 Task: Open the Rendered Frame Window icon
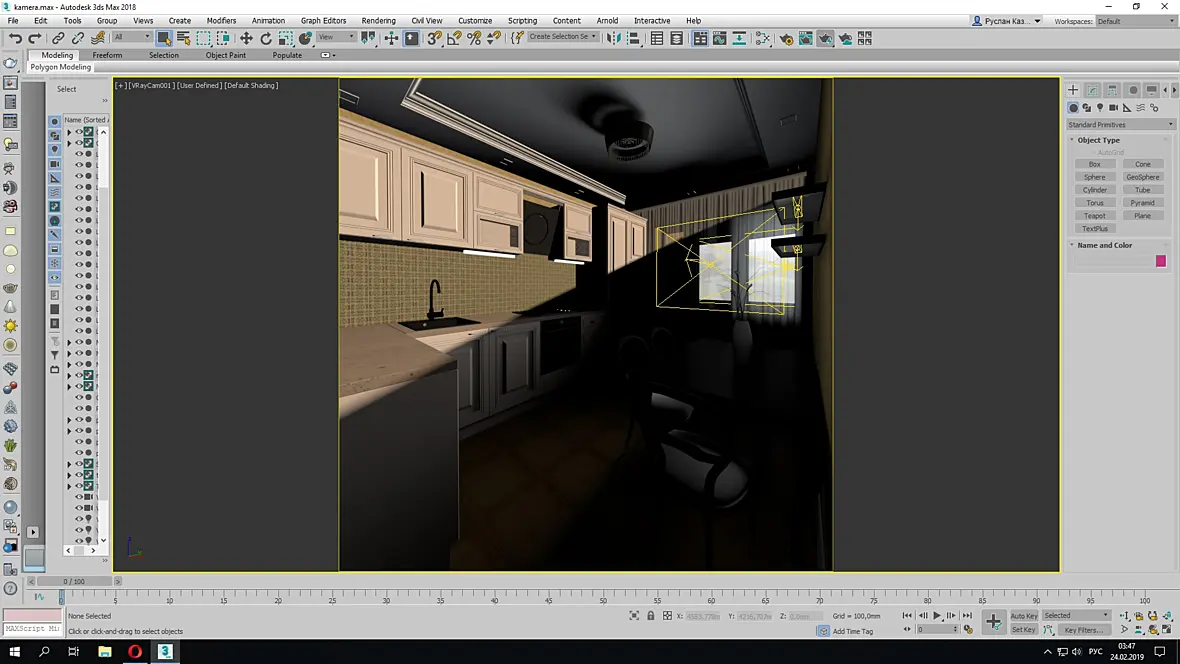click(x=806, y=38)
